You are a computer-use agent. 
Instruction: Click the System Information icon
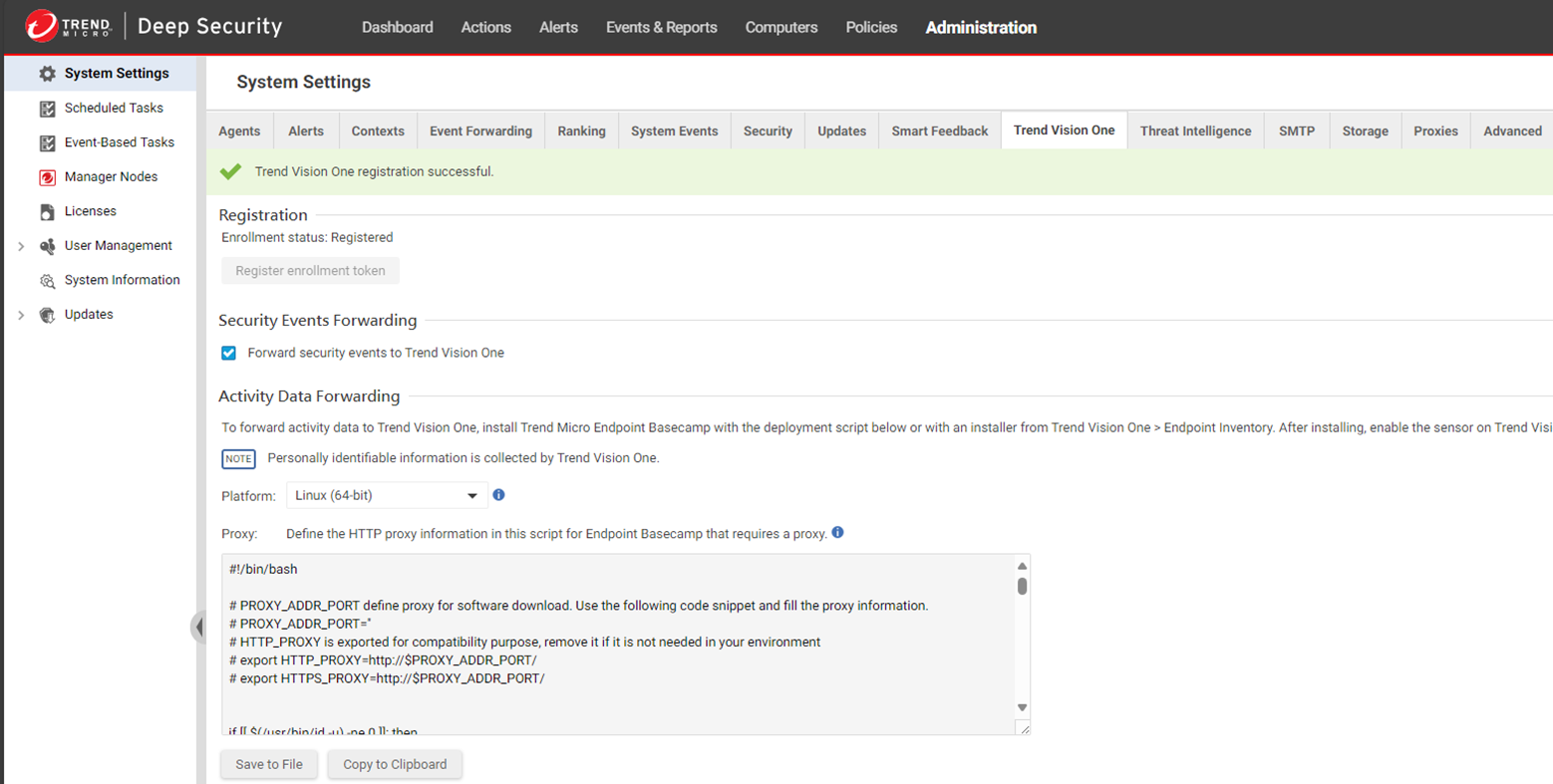(47, 281)
